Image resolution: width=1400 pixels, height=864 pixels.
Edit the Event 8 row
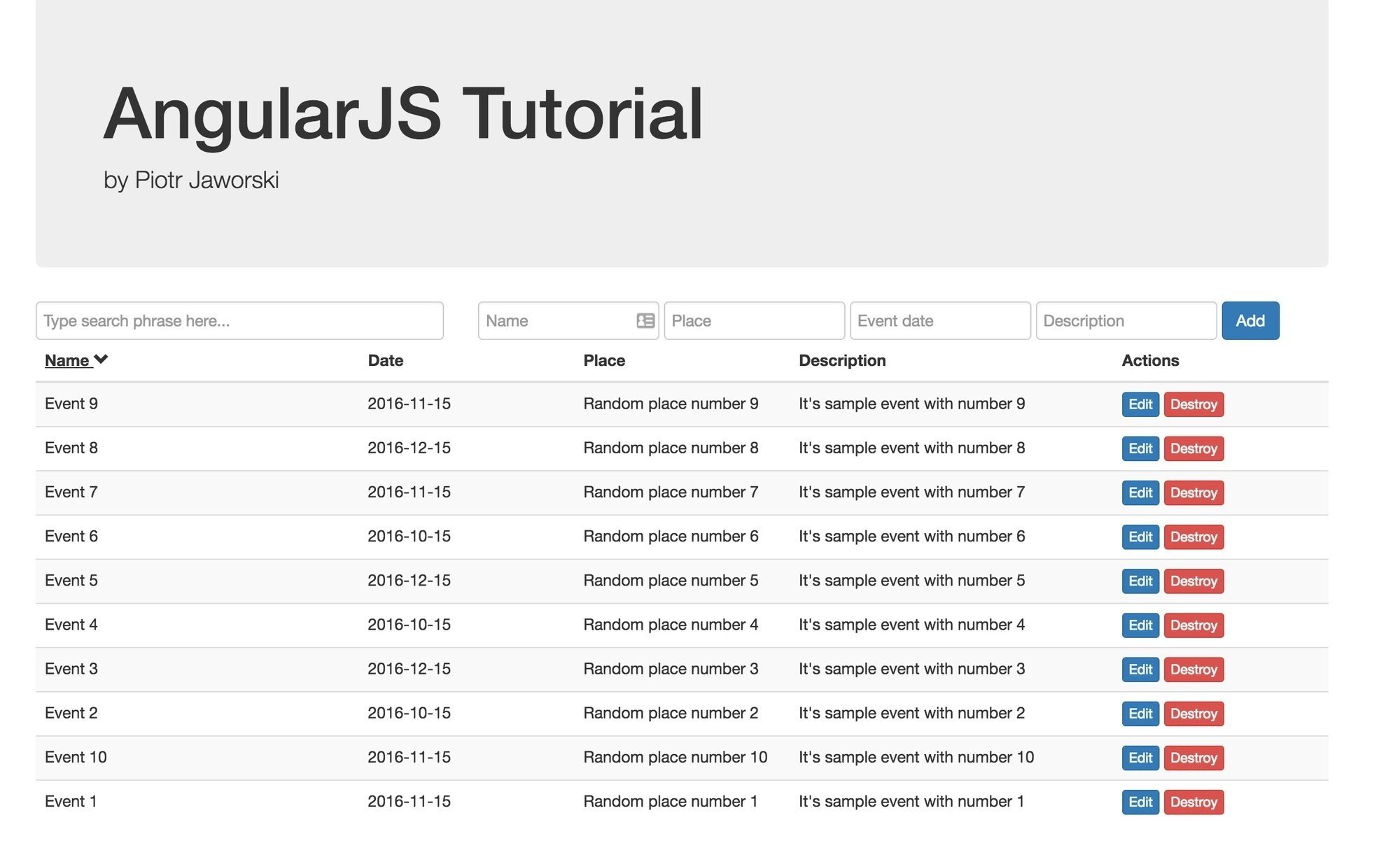pyautogui.click(x=1140, y=448)
